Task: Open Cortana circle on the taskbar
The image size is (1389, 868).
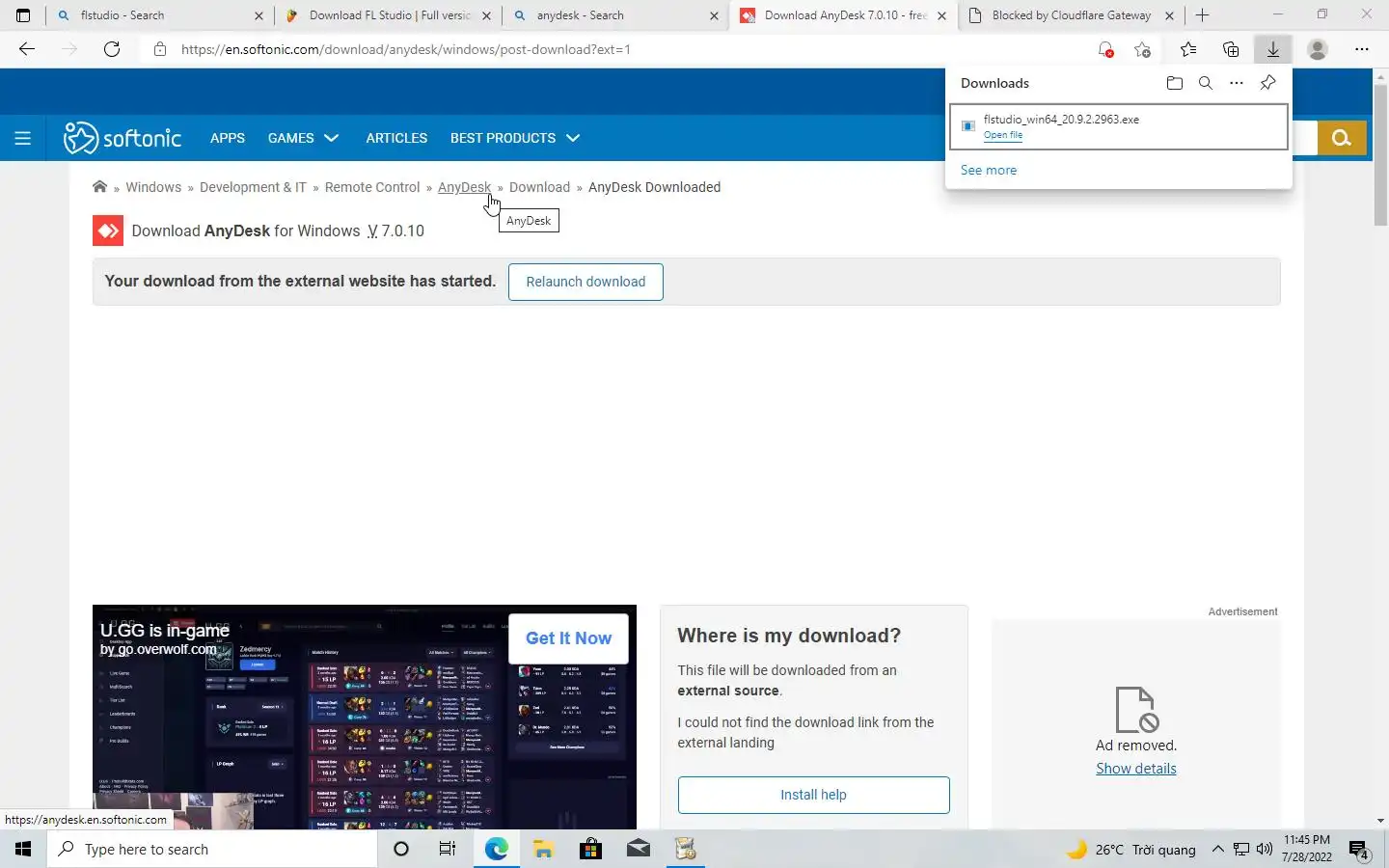Action: coord(401,849)
